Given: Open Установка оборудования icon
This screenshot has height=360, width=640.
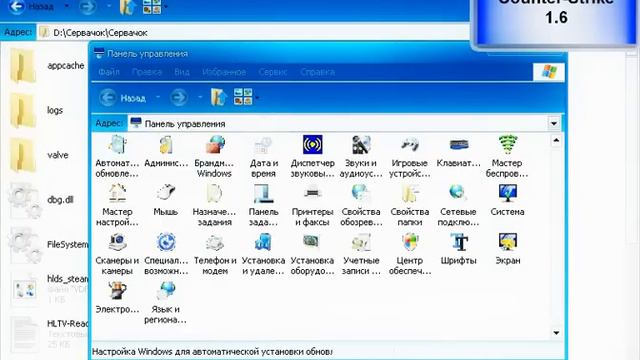Looking at the screenshot, I should click(313, 254).
